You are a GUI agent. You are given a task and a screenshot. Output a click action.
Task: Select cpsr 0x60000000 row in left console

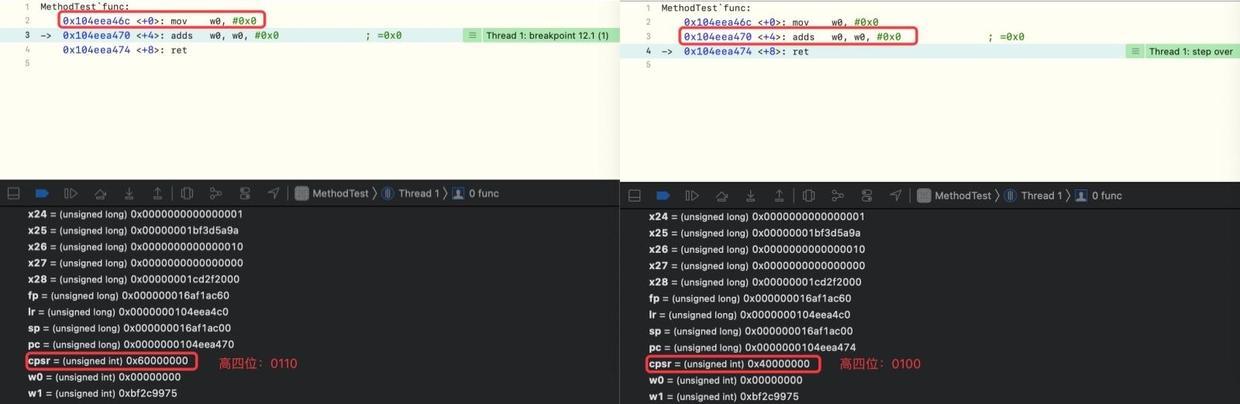coord(108,361)
